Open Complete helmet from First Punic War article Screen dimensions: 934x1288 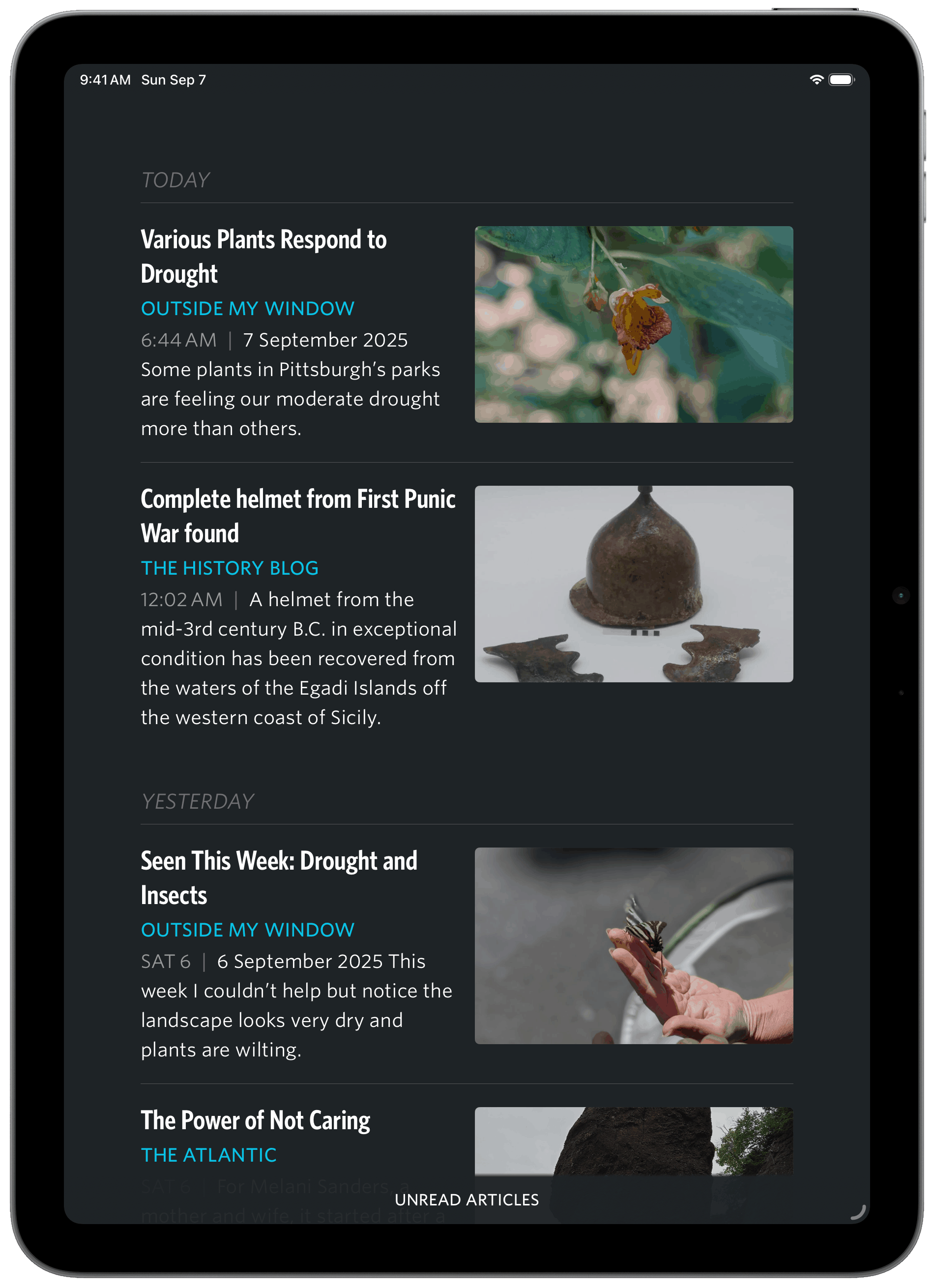pyautogui.click(x=298, y=516)
